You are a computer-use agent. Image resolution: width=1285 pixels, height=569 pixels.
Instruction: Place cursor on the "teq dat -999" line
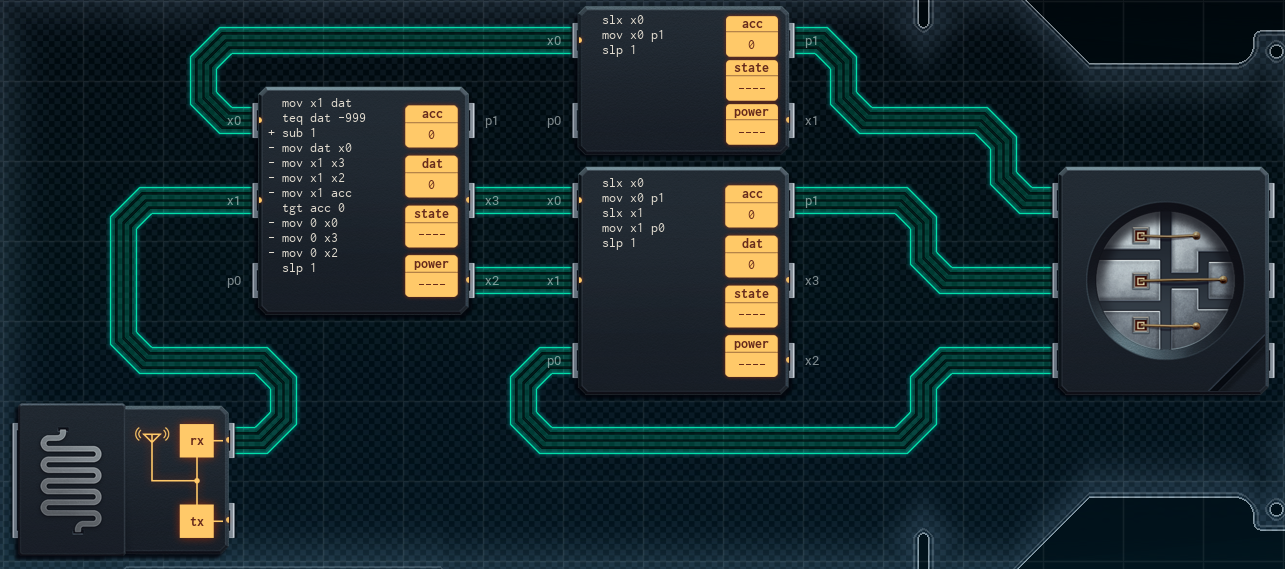323,118
